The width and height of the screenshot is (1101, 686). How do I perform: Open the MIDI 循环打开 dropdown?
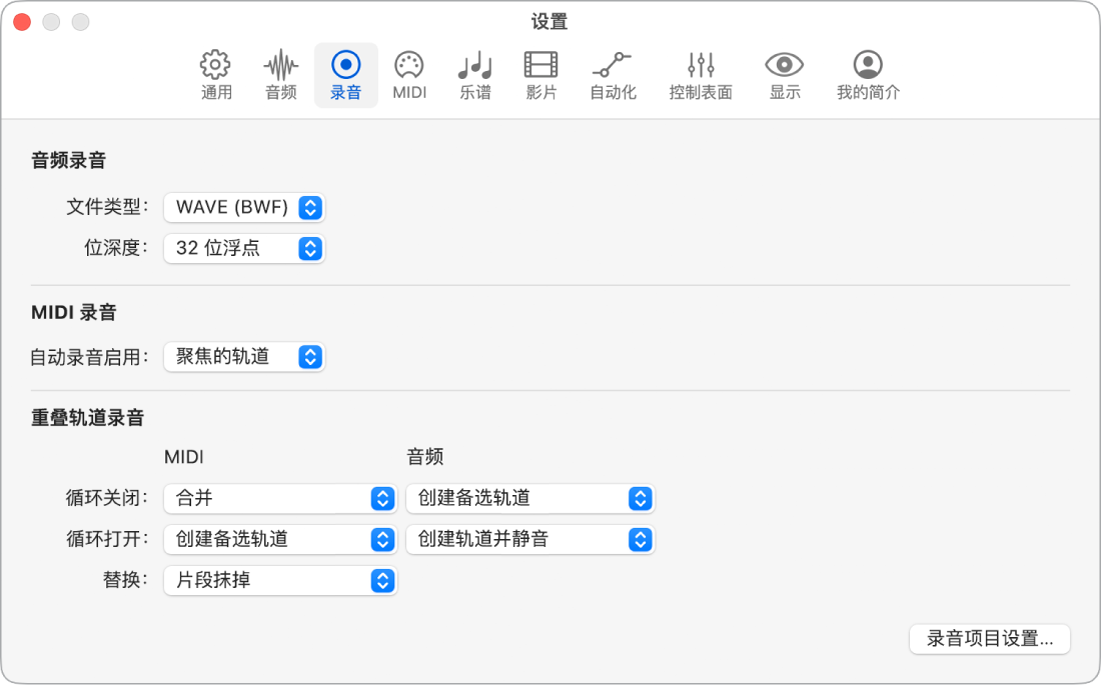point(279,539)
